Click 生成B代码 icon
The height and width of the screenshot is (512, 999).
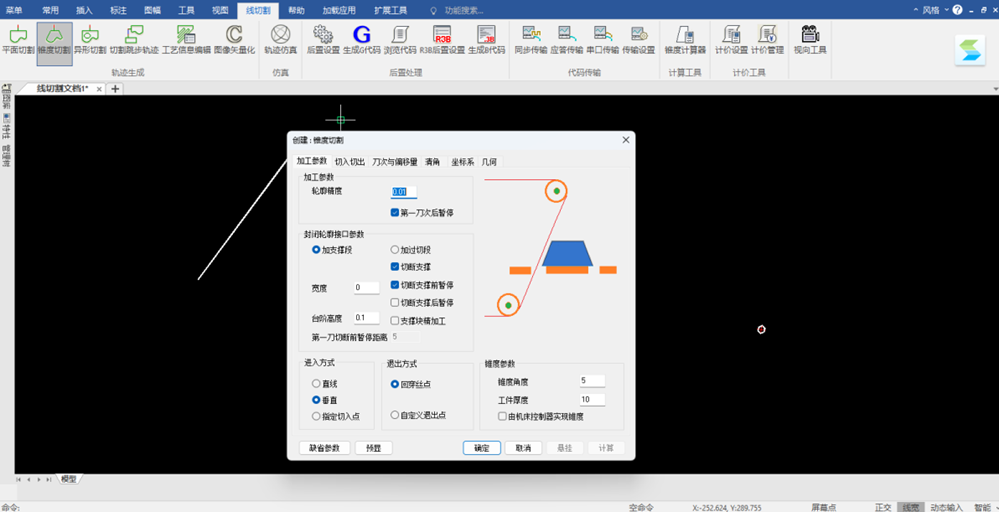click(x=486, y=39)
